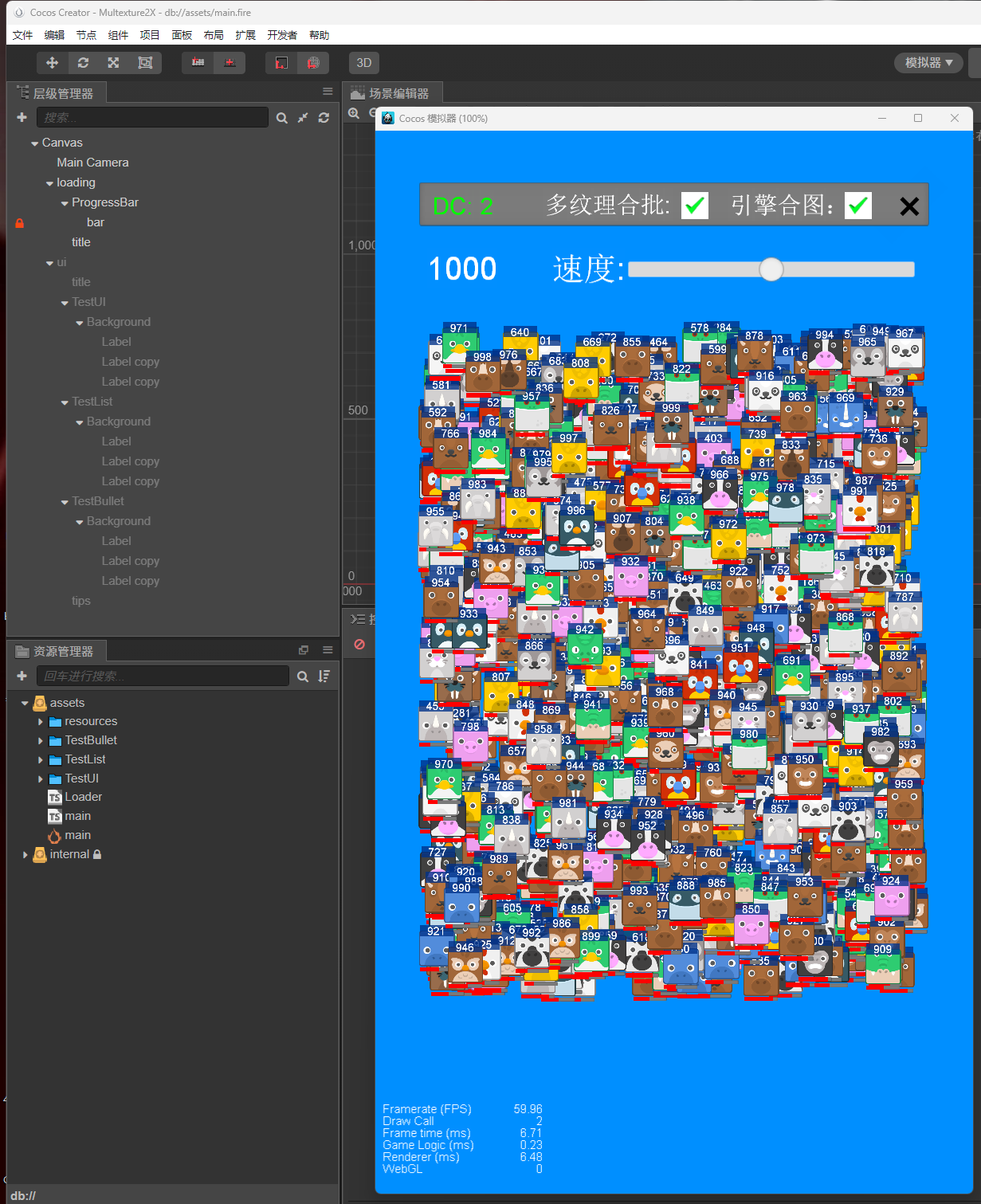Select the main TypeScript asset

tap(78, 816)
